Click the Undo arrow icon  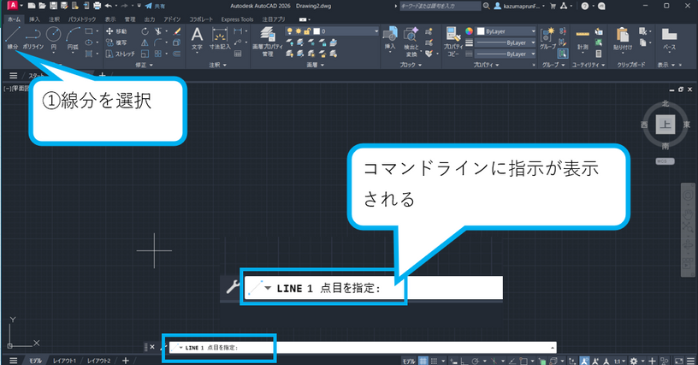click(x=108, y=6)
